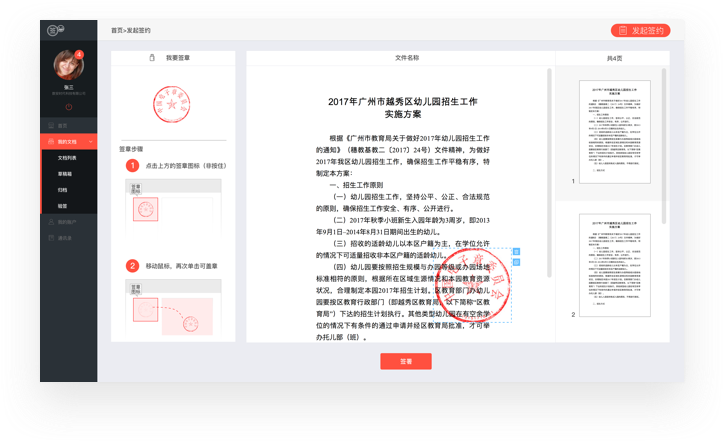Open 文档列表 submenu item

(68, 158)
